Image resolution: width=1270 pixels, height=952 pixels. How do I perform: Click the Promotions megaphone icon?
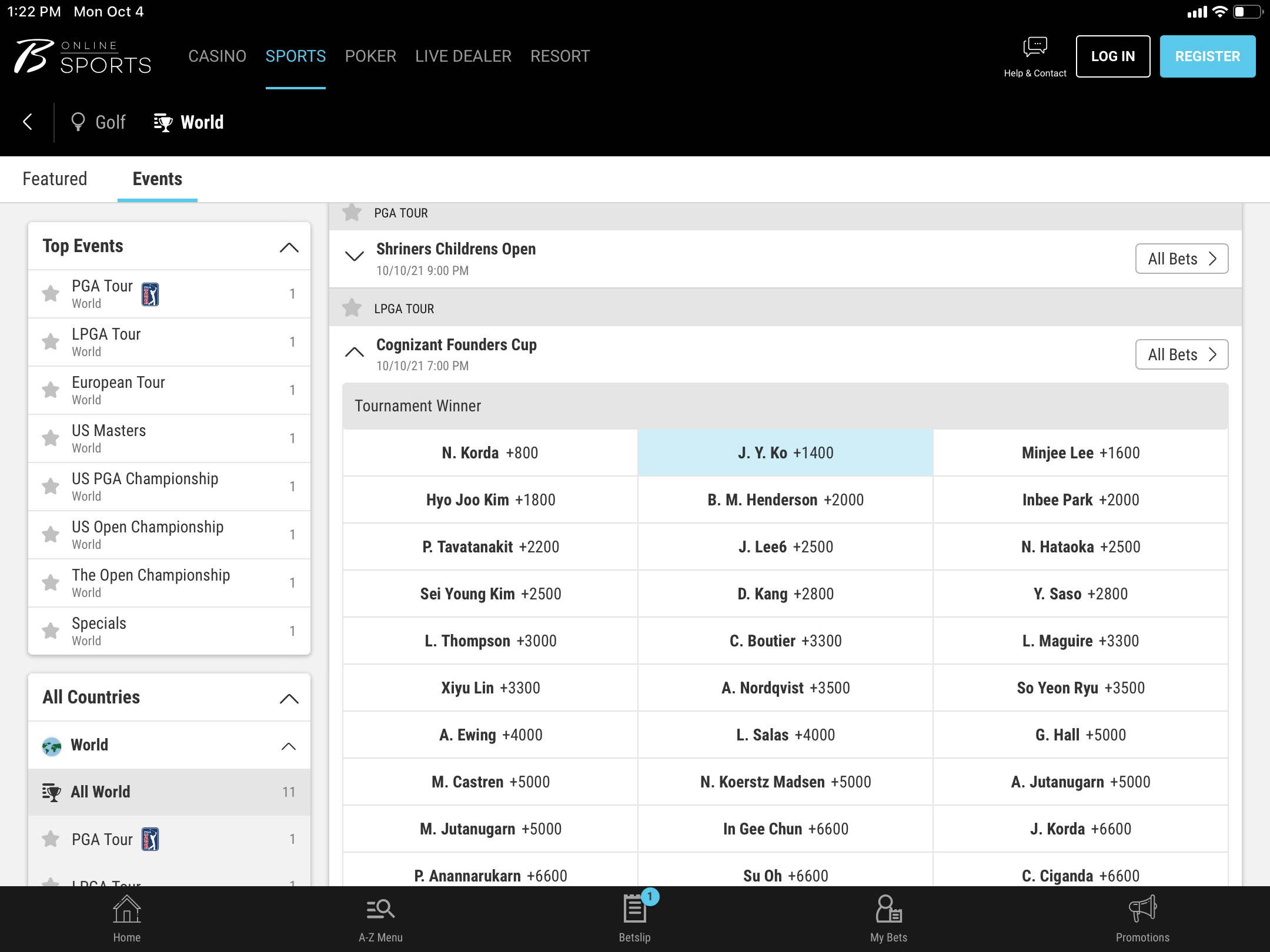[1142, 911]
